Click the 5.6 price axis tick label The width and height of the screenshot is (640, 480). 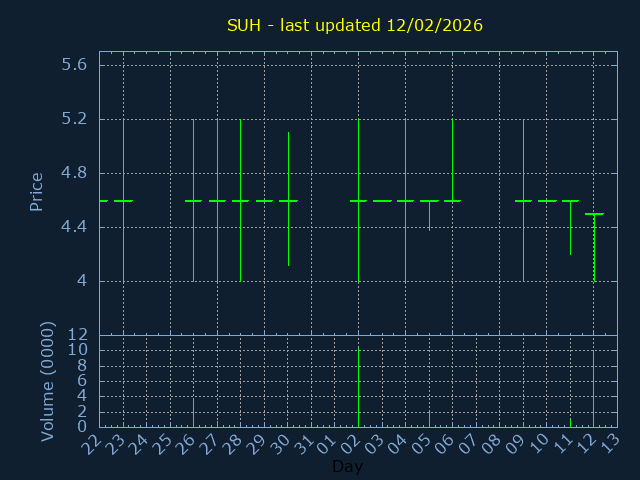pyautogui.click(x=75, y=65)
